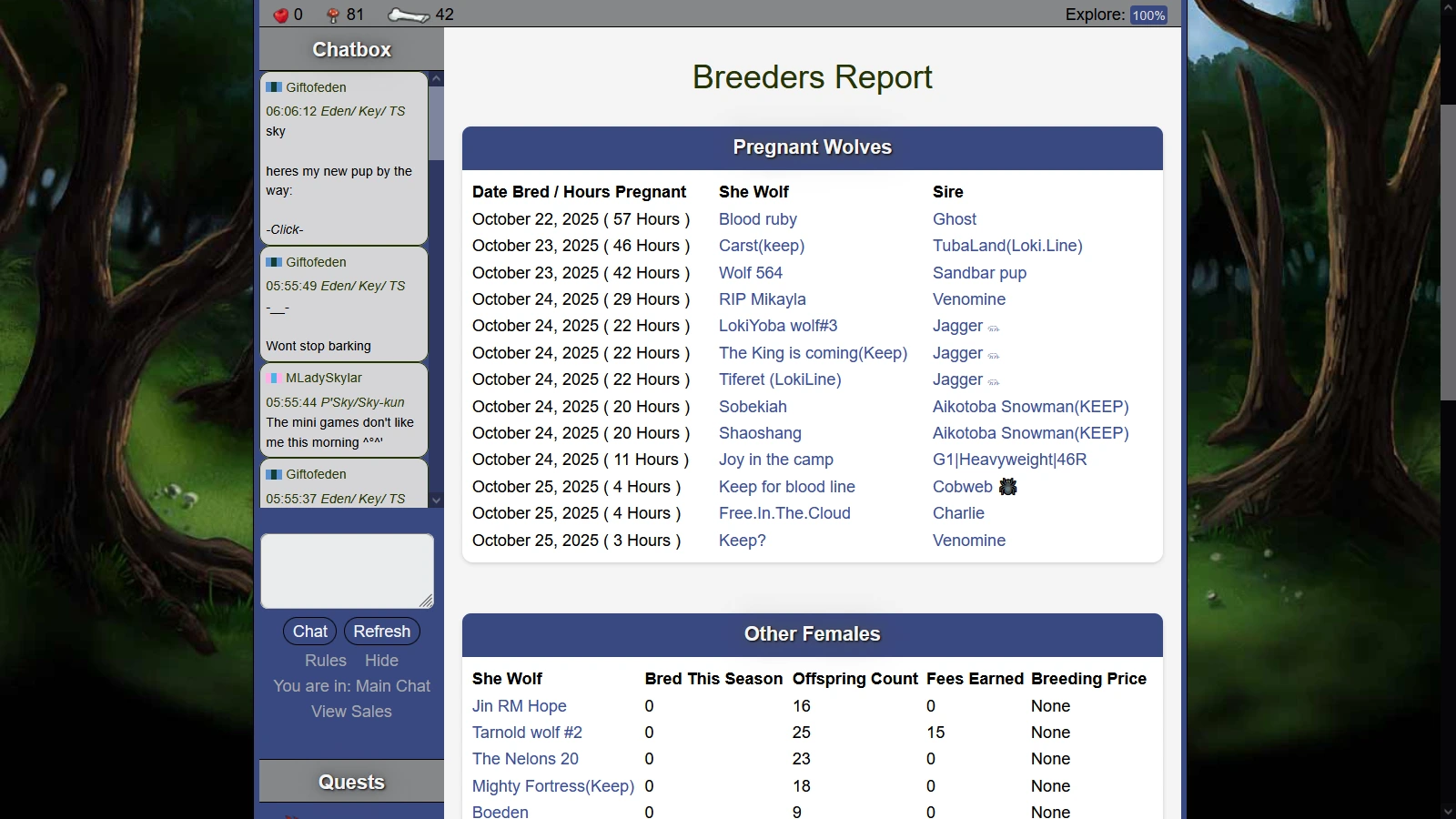The width and height of the screenshot is (1456, 819).
Task: Click the Explore 100% progress indicator
Action: pos(1148,15)
